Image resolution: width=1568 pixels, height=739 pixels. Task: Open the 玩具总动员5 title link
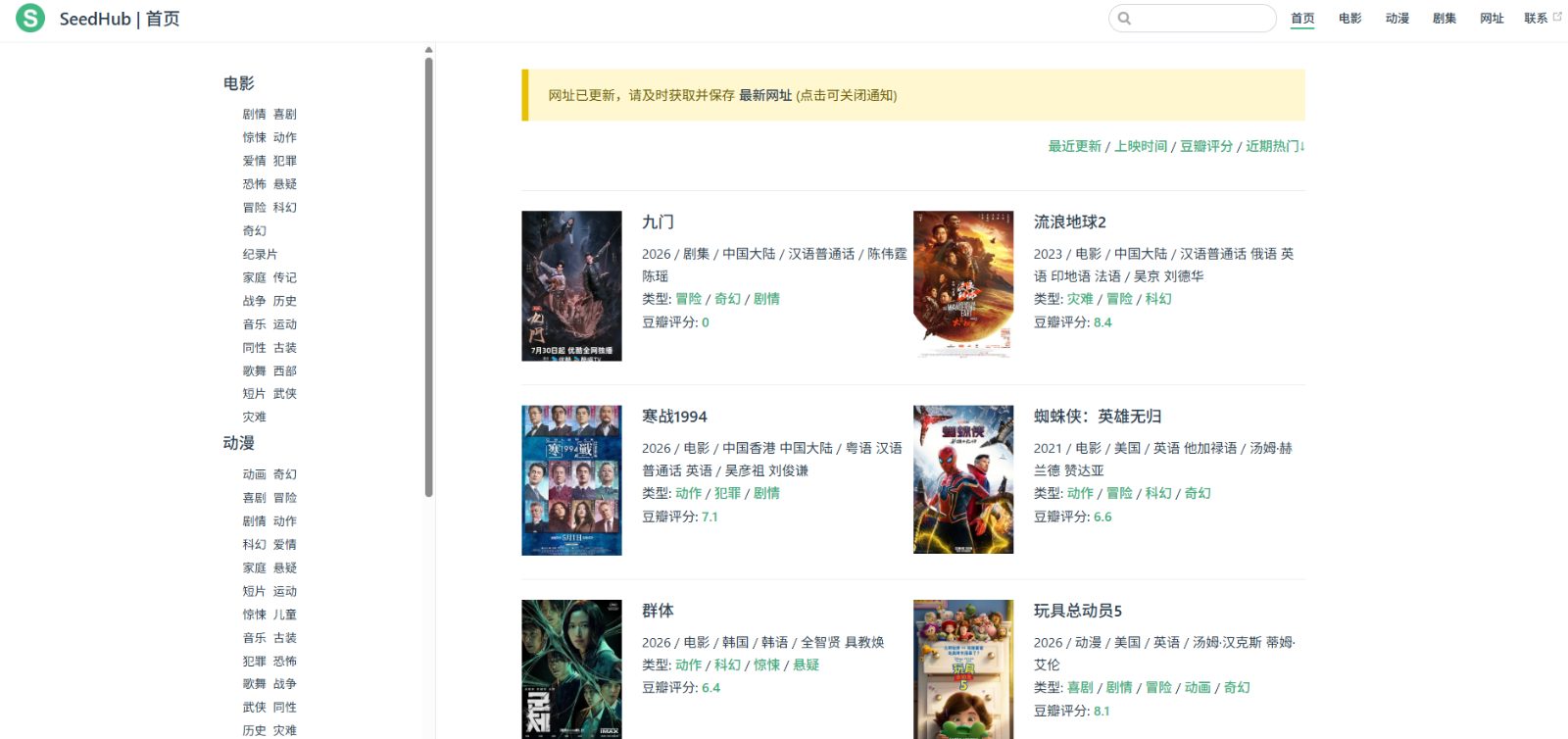point(1078,611)
